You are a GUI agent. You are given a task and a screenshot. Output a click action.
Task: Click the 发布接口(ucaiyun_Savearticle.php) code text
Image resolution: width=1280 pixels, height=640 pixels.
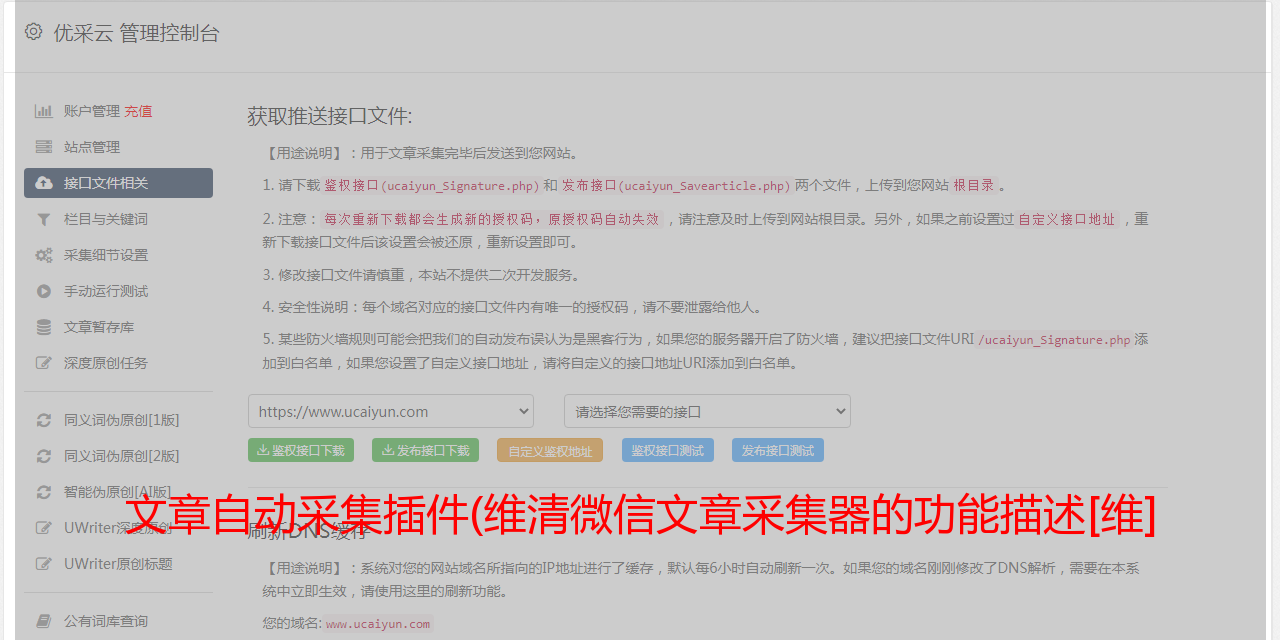click(x=676, y=185)
